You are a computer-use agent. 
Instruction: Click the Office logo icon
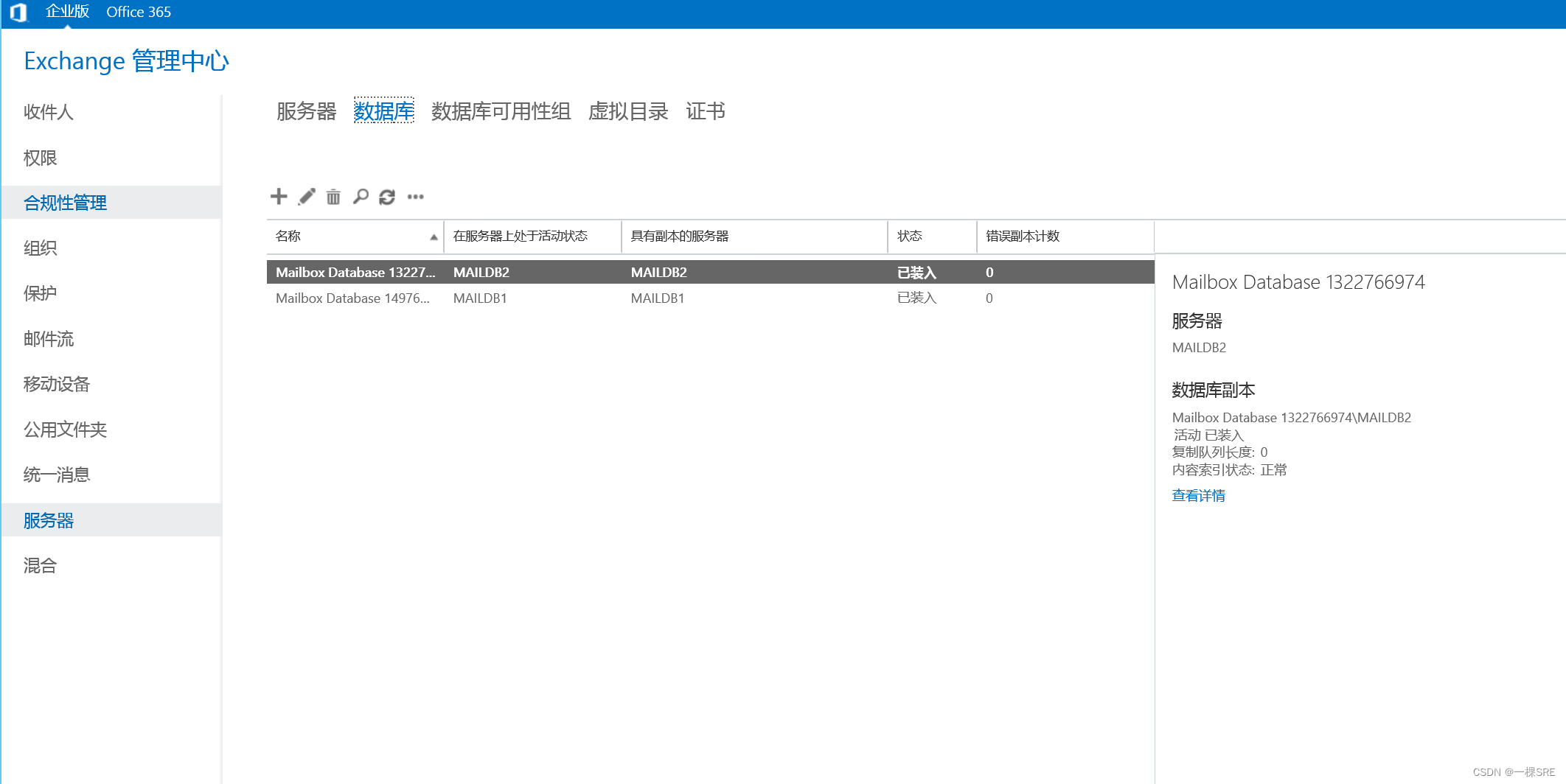click(x=18, y=13)
